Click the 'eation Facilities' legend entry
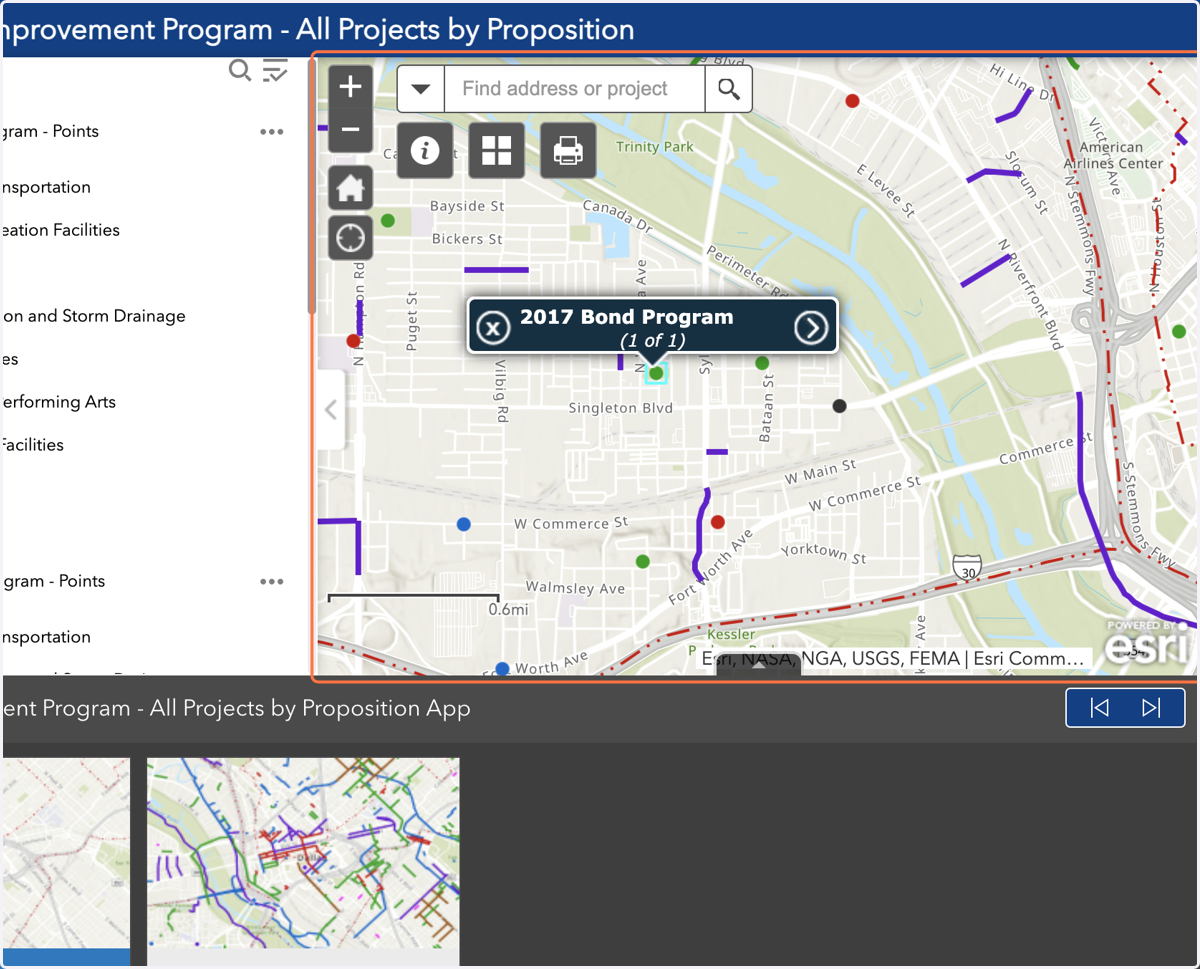This screenshot has height=969, width=1200. (x=61, y=230)
